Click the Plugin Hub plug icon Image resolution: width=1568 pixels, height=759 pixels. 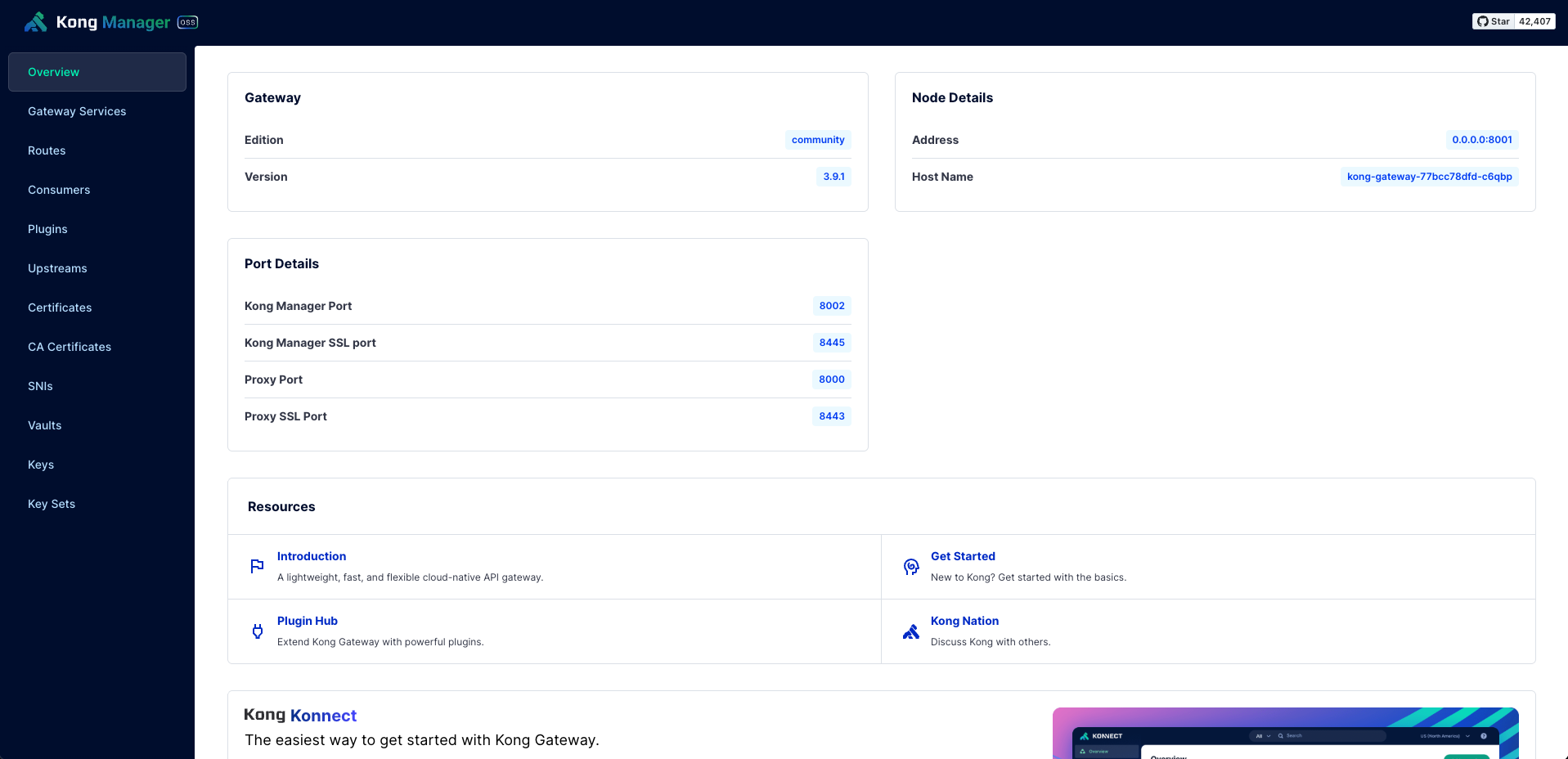tap(258, 631)
